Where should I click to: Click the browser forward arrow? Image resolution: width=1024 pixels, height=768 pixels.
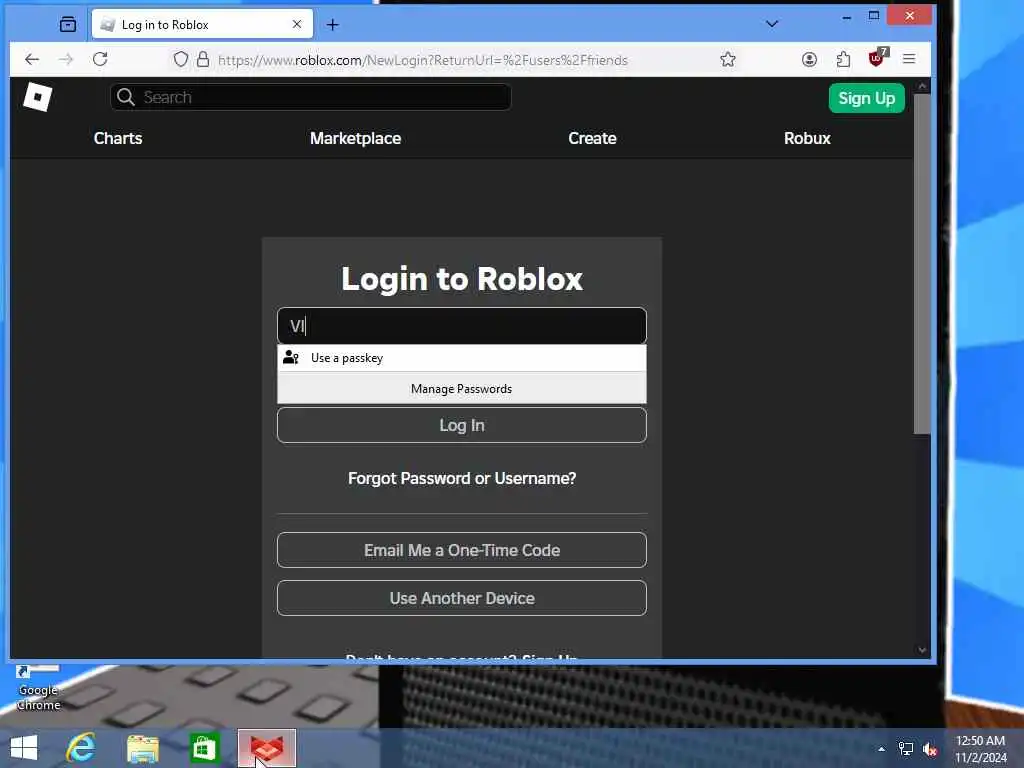(x=66, y=59)
